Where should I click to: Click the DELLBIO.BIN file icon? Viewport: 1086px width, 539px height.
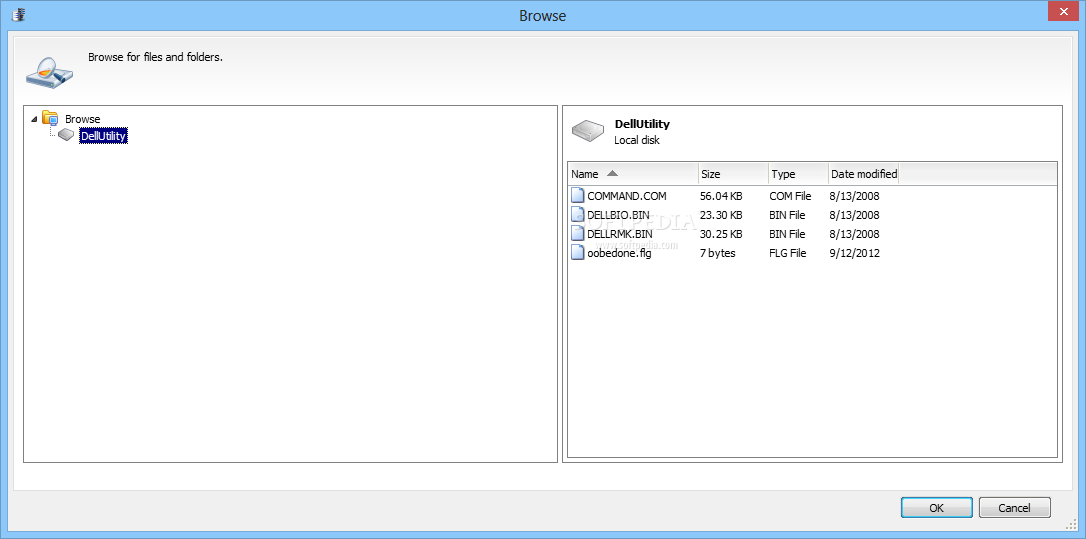coord(578,215)
